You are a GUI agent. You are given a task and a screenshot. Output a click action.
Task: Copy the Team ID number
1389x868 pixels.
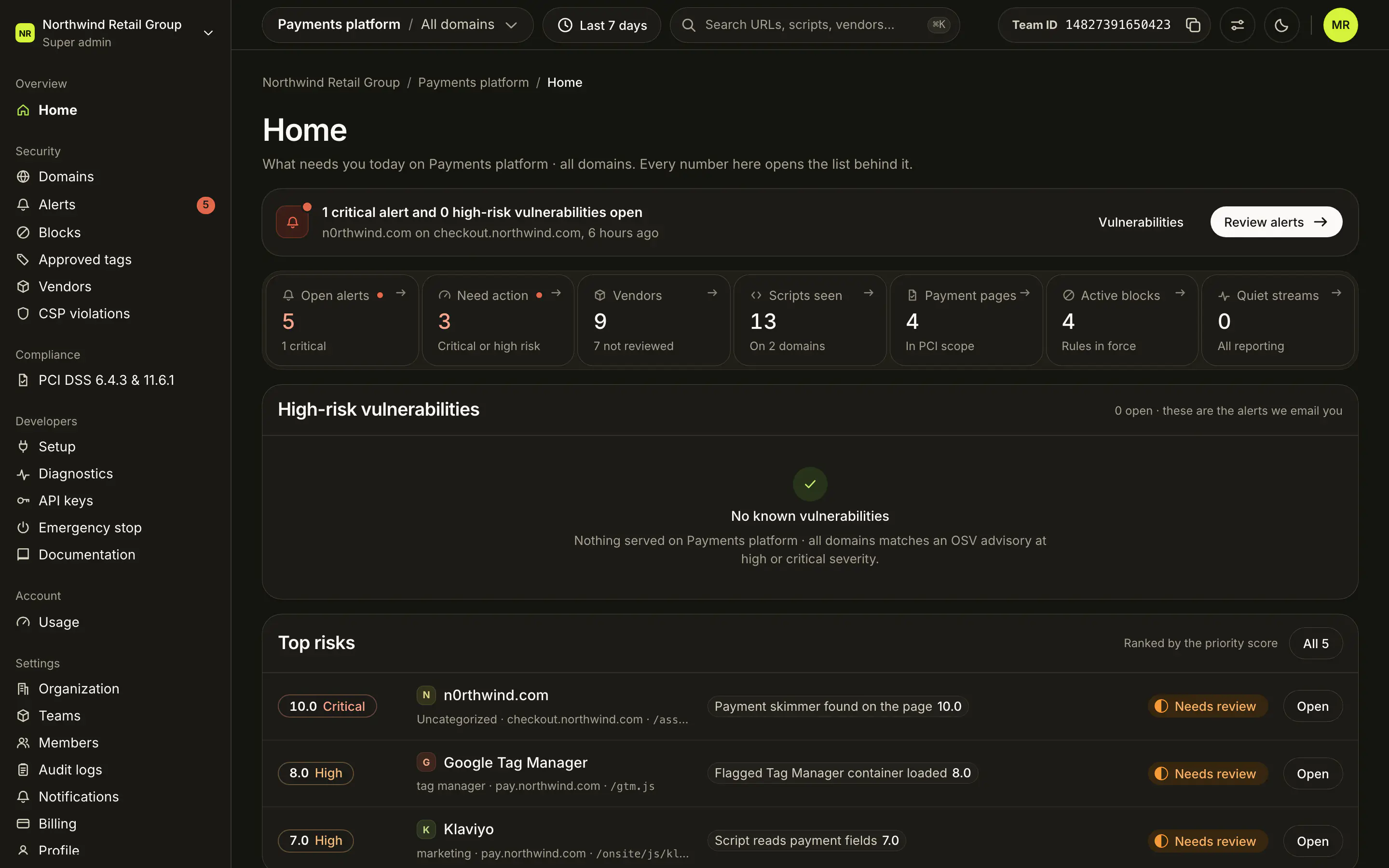point(1193,25)
